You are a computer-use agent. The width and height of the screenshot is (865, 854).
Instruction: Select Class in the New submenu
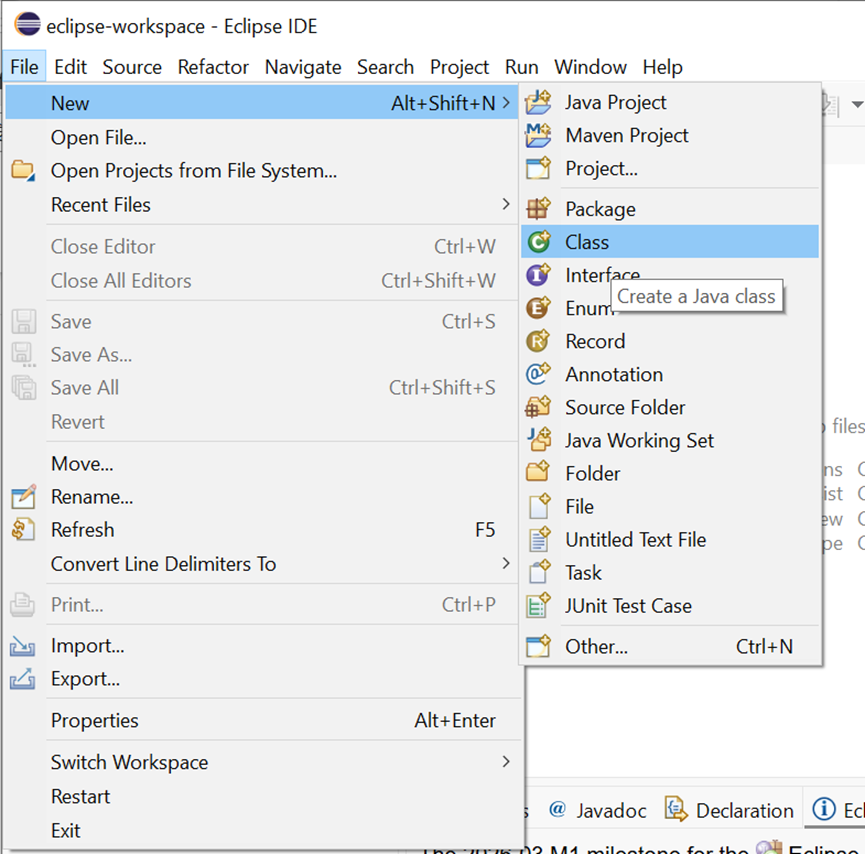(670, 242)
